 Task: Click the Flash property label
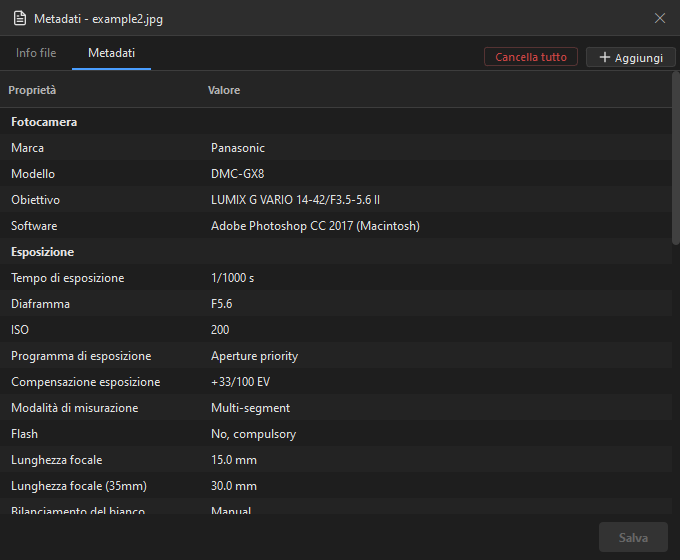(x=24, y=434)
